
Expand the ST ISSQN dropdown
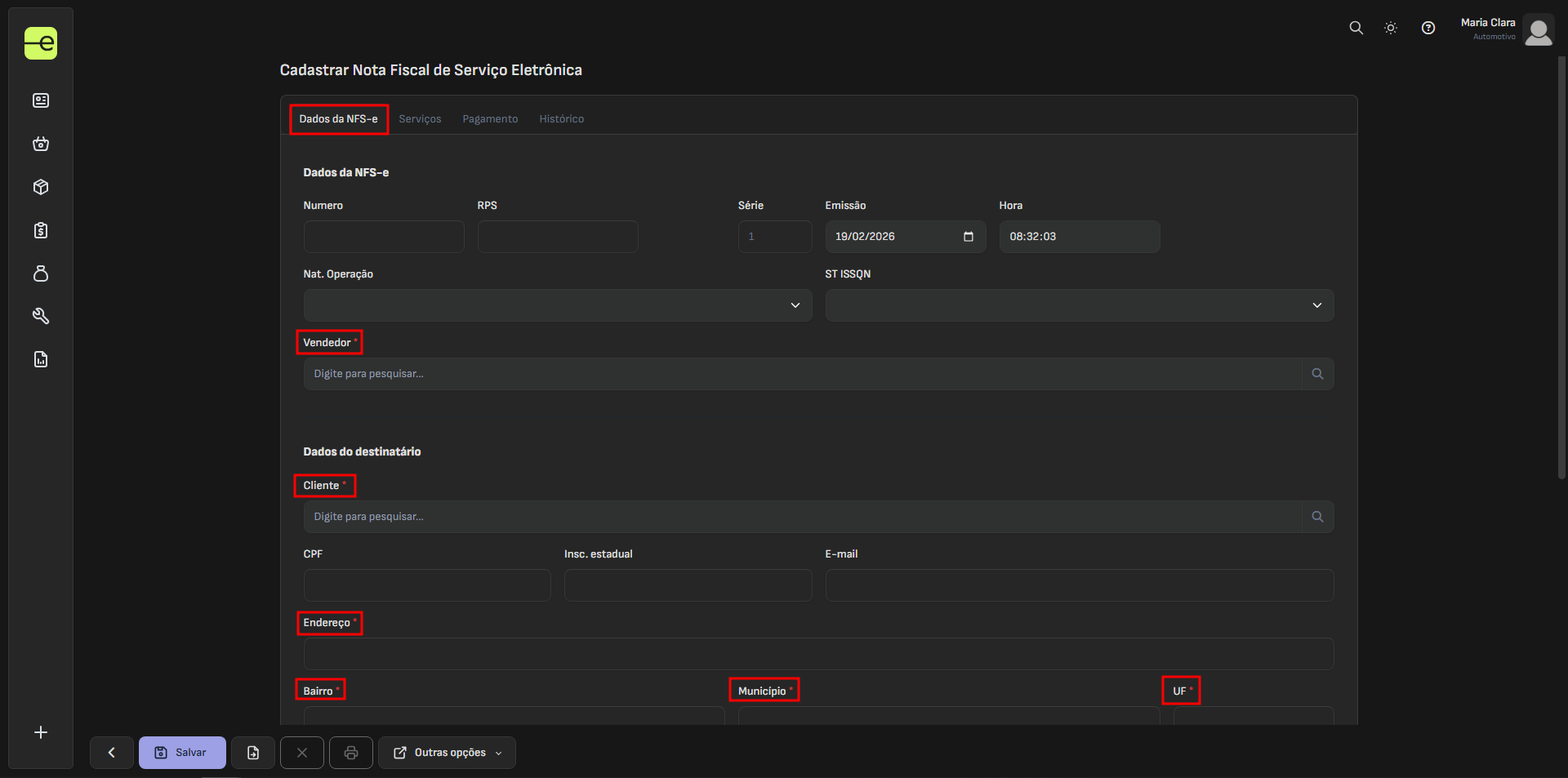click(1079, 305)
